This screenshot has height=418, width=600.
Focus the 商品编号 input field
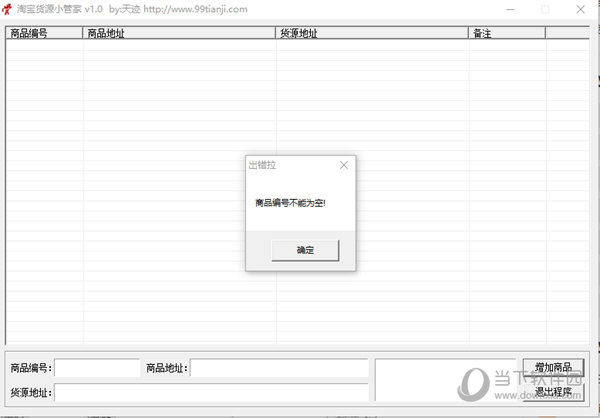pyautogui.click(x=97, y=368)
